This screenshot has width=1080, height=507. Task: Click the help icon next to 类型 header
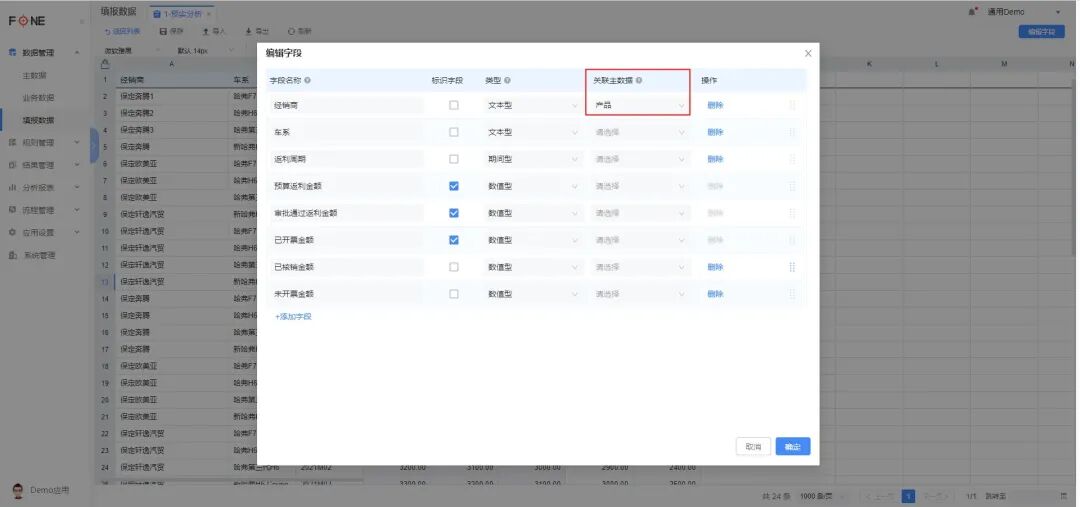click(x=507, y=81)
